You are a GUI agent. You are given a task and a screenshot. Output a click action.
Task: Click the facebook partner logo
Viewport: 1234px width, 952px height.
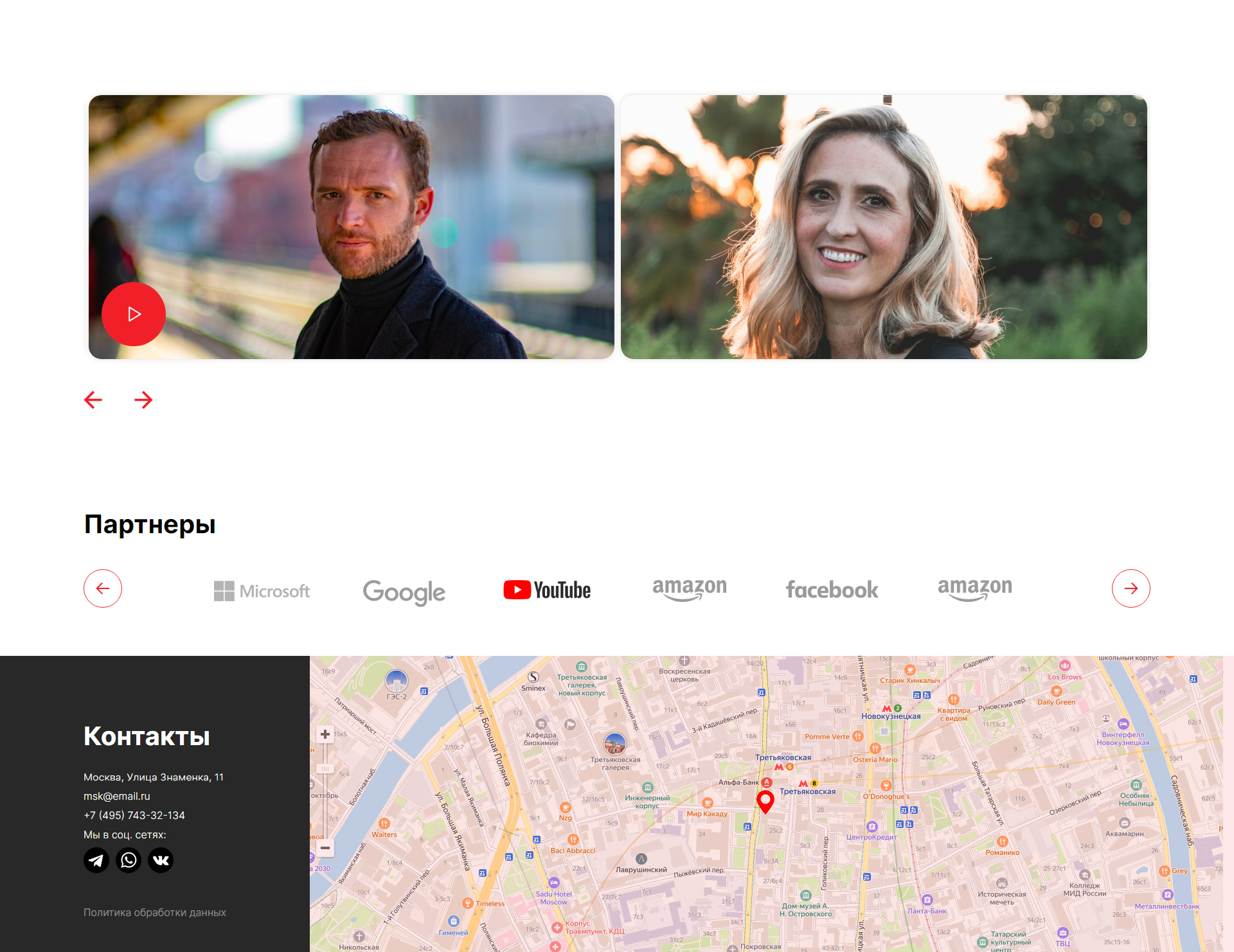tap(832, 590)
